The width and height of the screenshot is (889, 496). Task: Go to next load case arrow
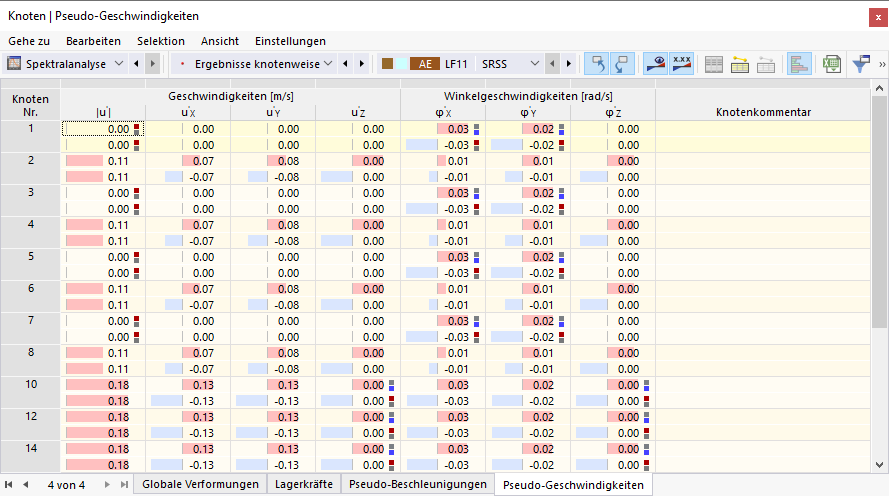click(569, 63)
